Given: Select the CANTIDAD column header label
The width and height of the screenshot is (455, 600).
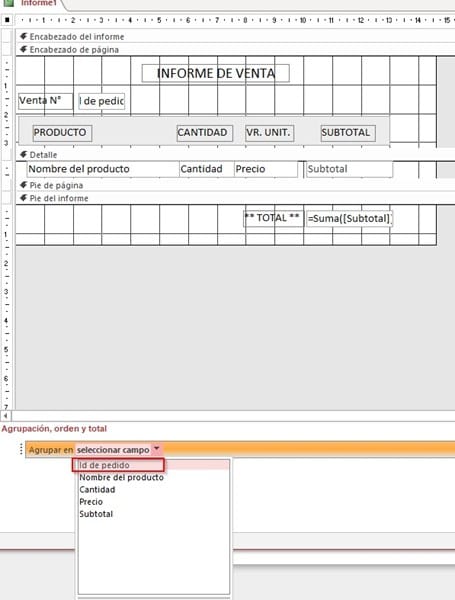Looking at the screenshot, I should 205,133.
